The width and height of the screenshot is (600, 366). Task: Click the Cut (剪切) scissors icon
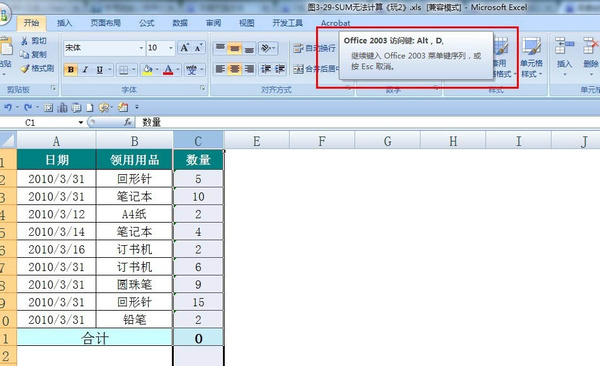[25, 41]
